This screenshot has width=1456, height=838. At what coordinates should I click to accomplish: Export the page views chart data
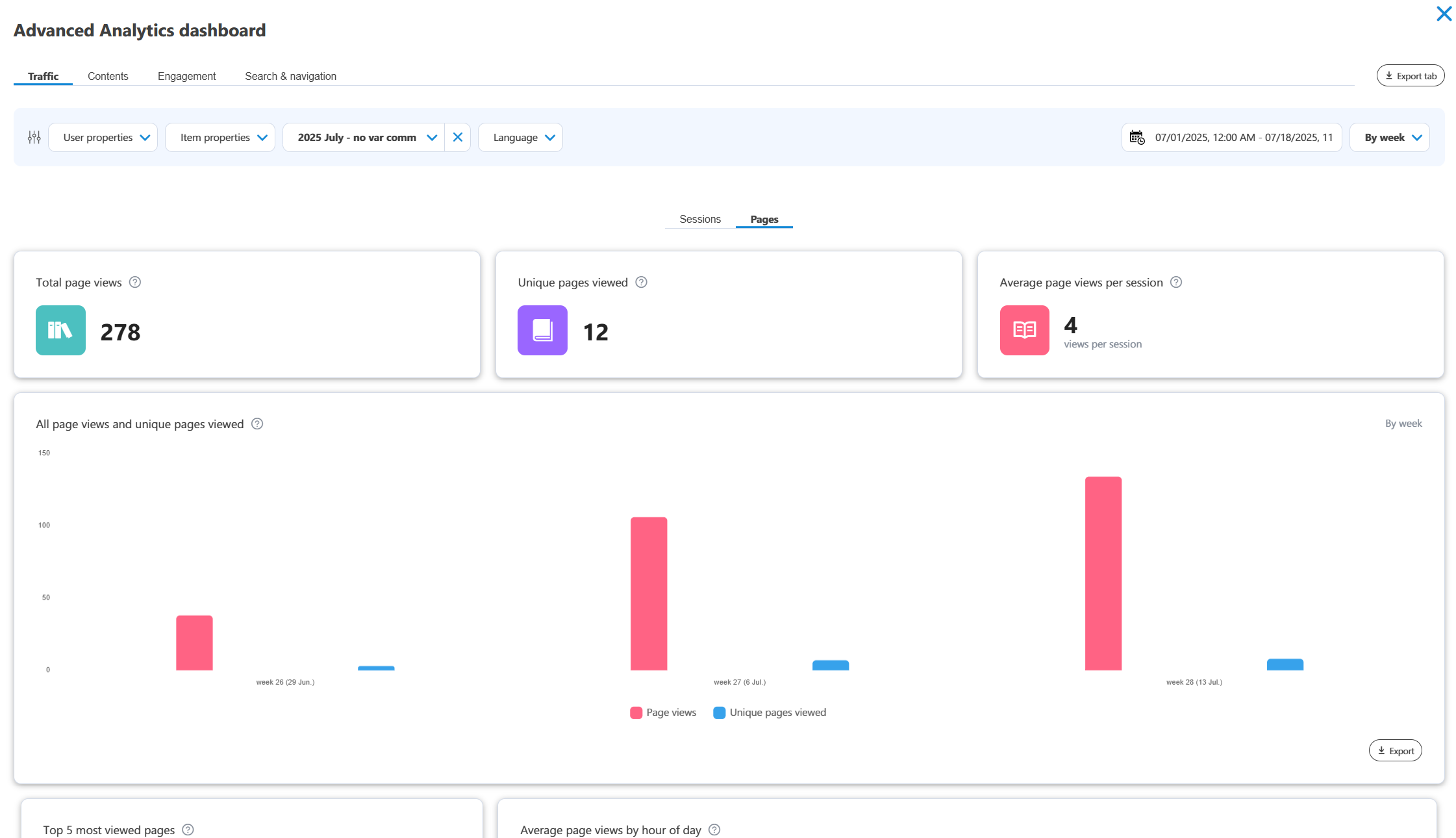(x=1395, y=750)
